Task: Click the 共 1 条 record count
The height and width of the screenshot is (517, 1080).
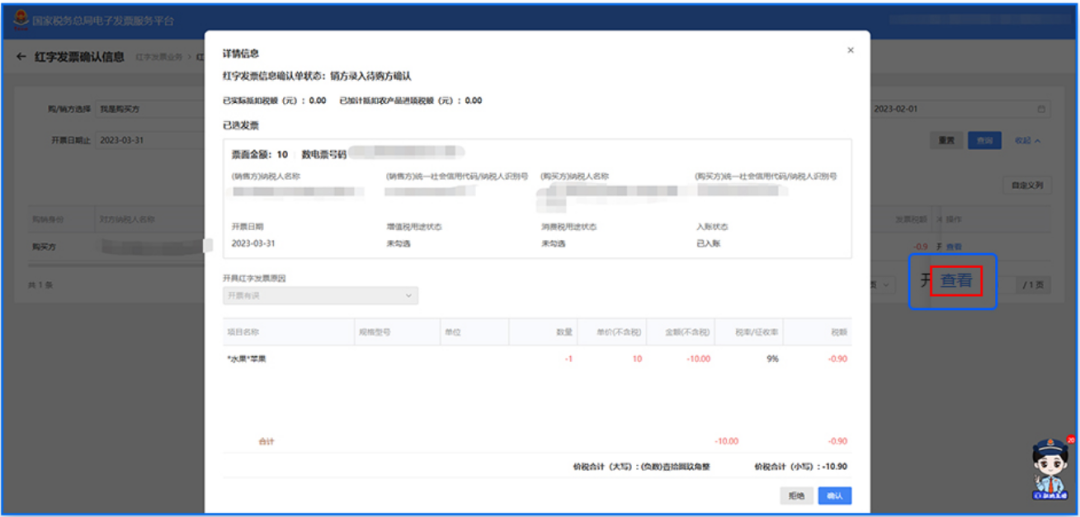Action: (39, 284)
